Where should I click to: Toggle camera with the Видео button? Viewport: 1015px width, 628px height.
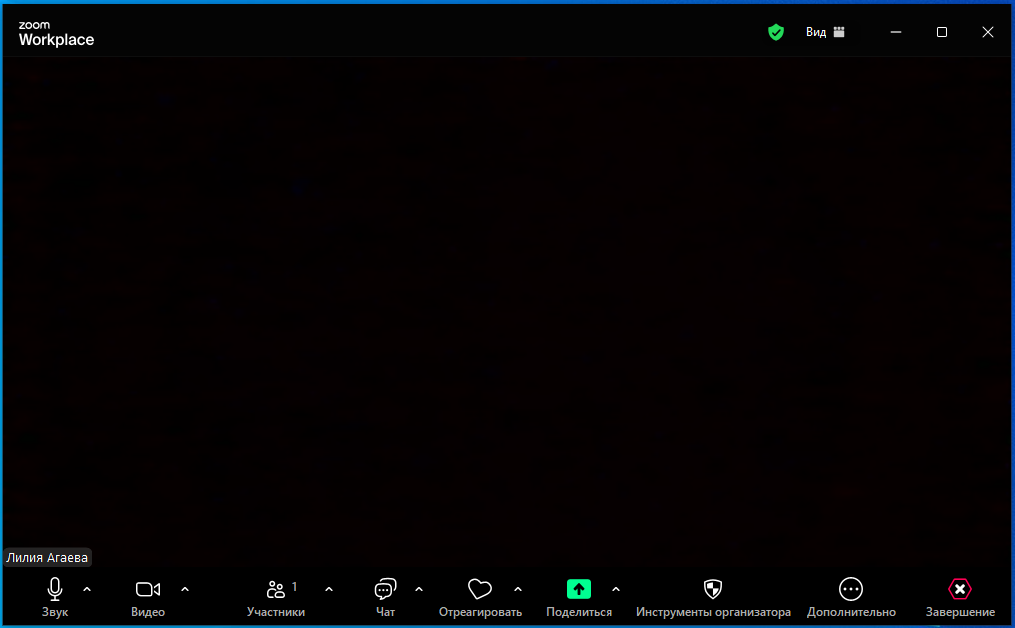pos(148,597)
